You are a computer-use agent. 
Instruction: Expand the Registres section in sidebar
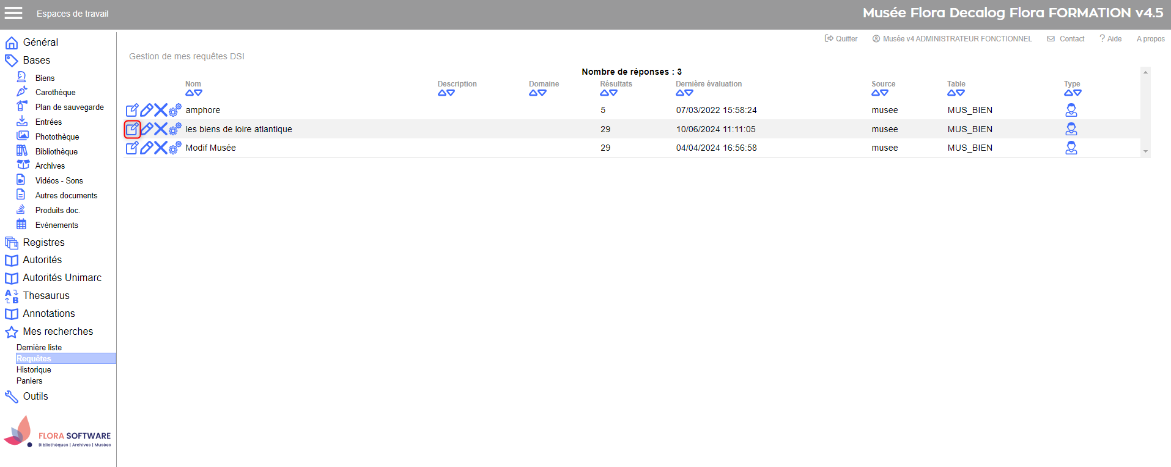pyautogui.click(x=43, y=242)
